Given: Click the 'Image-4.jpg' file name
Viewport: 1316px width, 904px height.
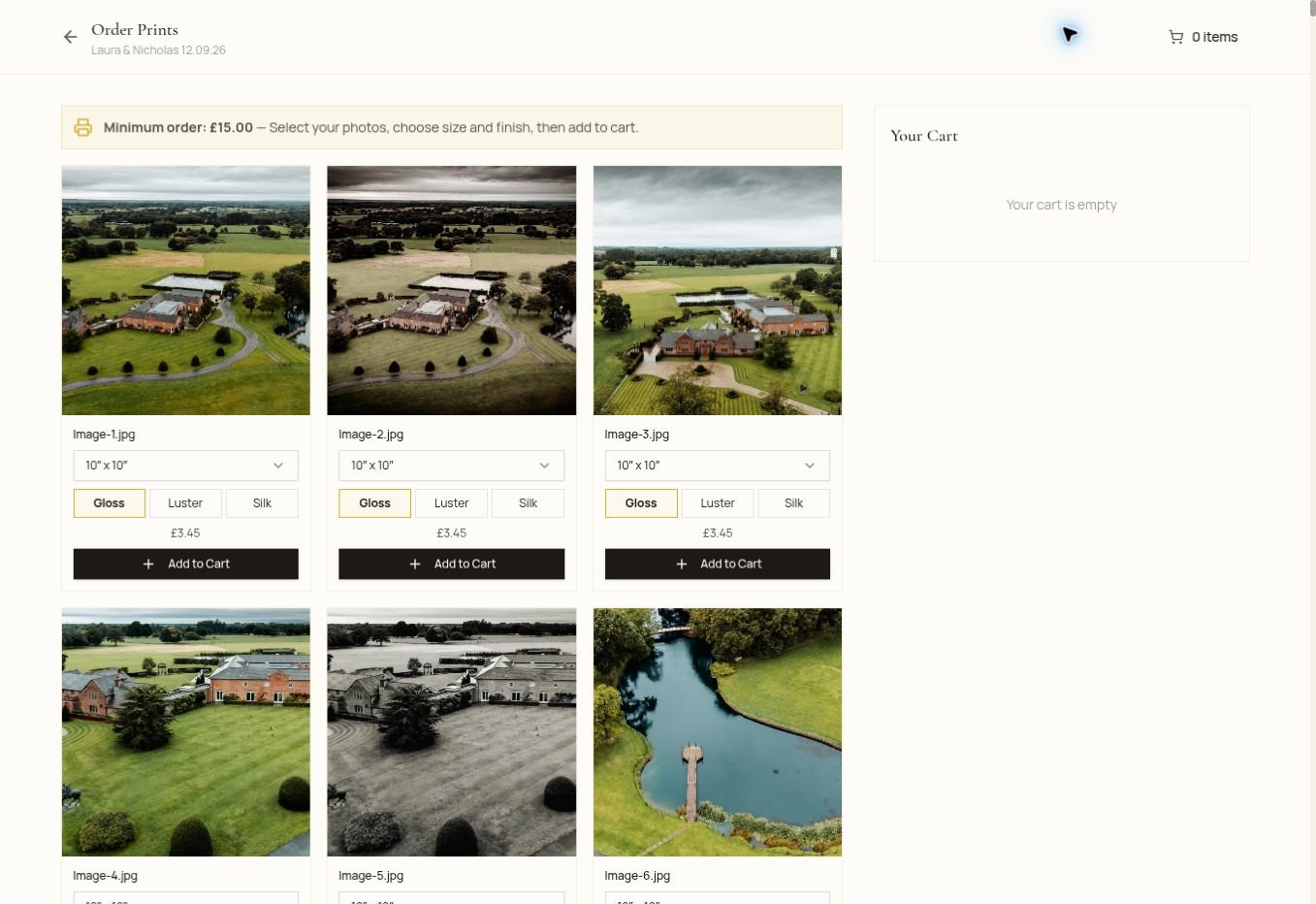Looking at the screenshot, I should click(105, 876).
